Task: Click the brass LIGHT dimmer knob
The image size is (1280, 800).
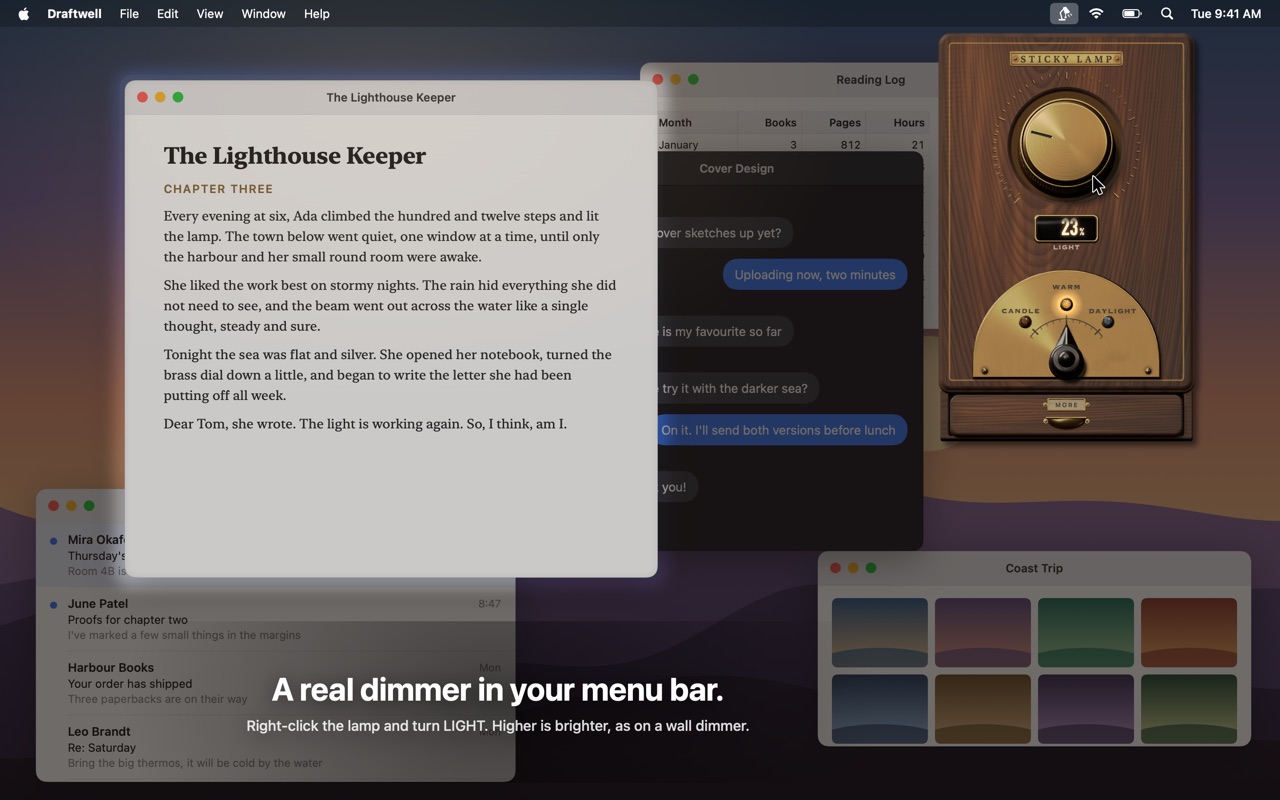Action: tap(1066, 143)
